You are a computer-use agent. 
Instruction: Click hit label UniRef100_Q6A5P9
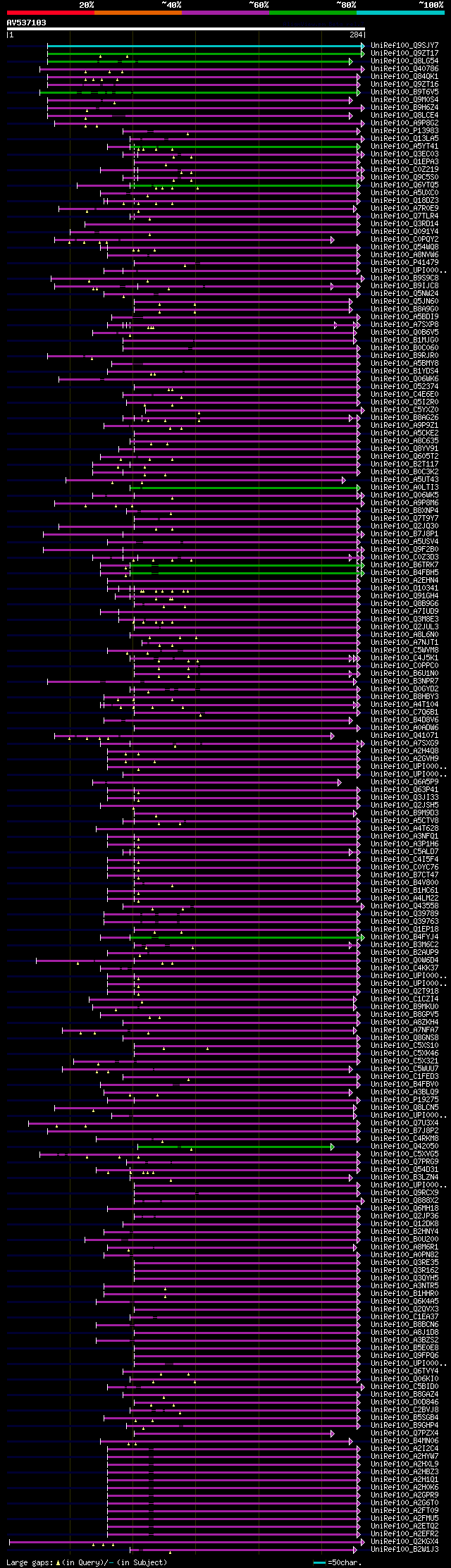coord(404,782)
